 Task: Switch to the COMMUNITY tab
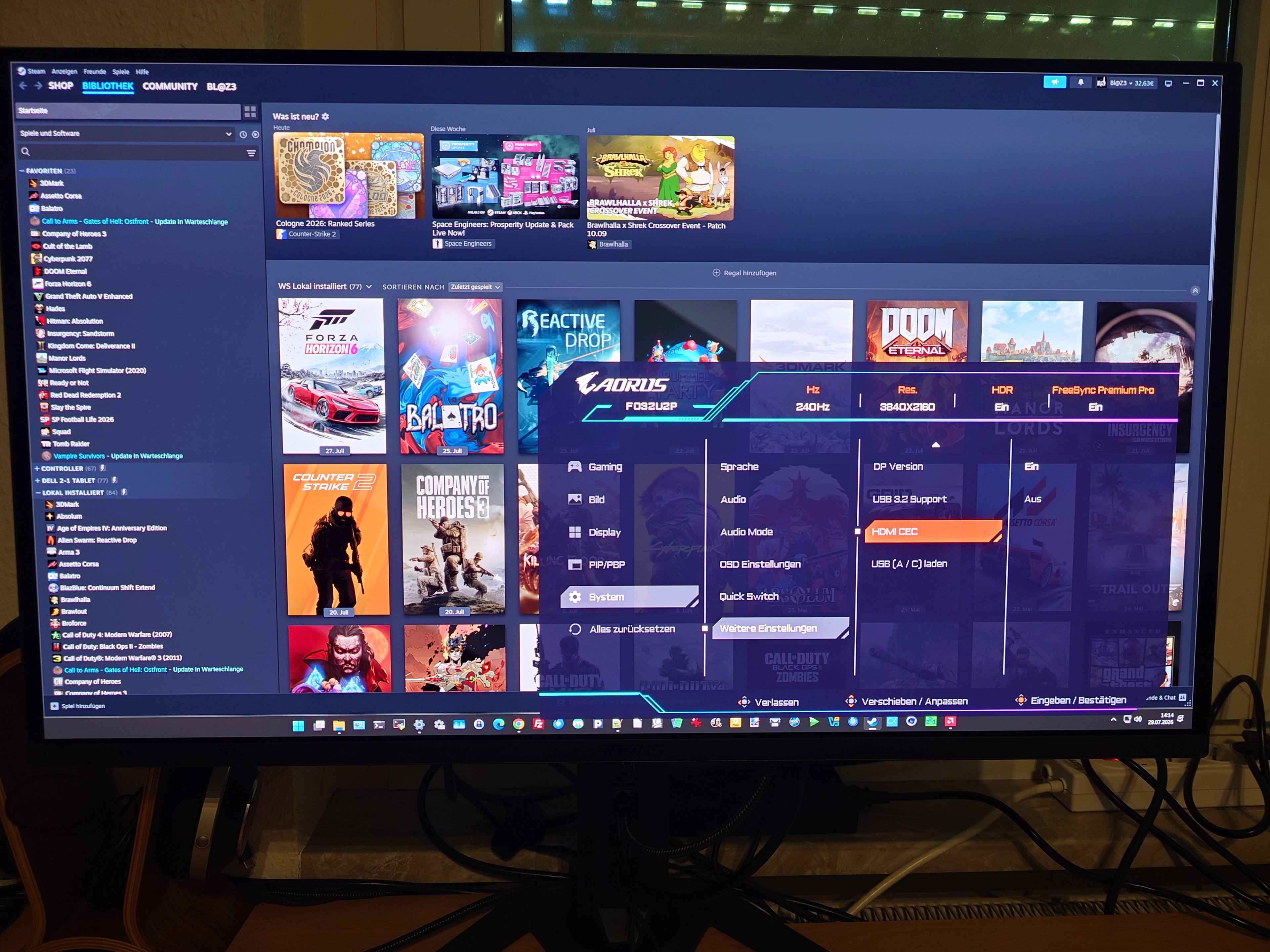point(170,87)
